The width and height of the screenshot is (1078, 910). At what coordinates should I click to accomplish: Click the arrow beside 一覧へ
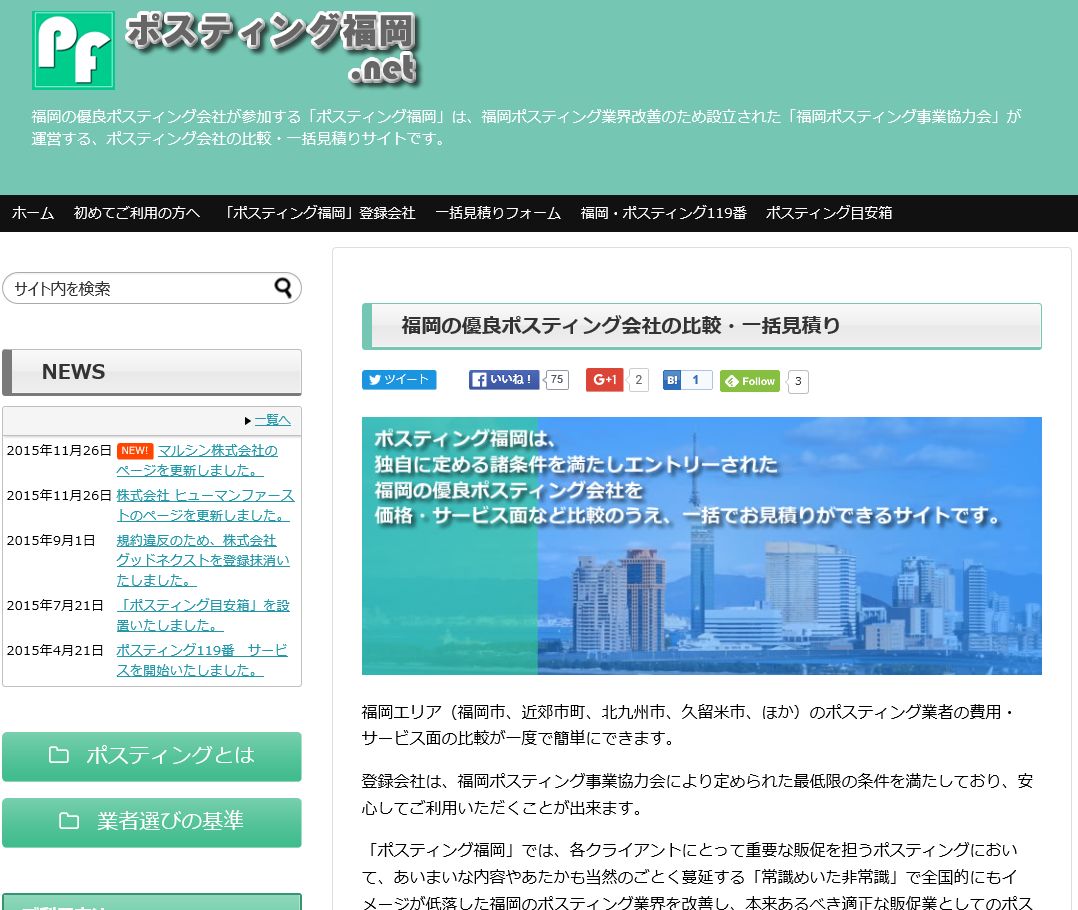[x=248, y=421]
